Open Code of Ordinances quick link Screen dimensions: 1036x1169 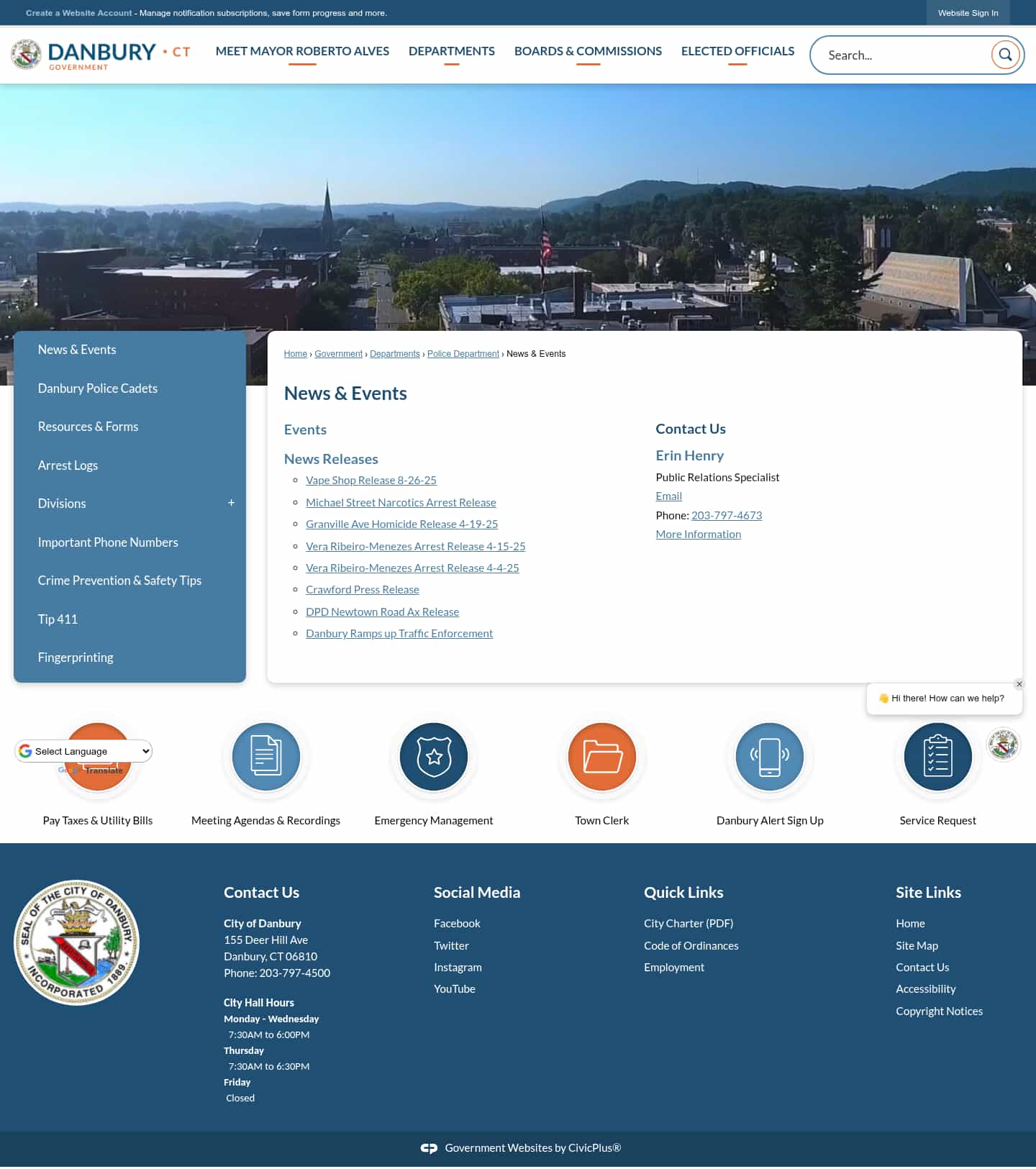click(x=691, y=946)
